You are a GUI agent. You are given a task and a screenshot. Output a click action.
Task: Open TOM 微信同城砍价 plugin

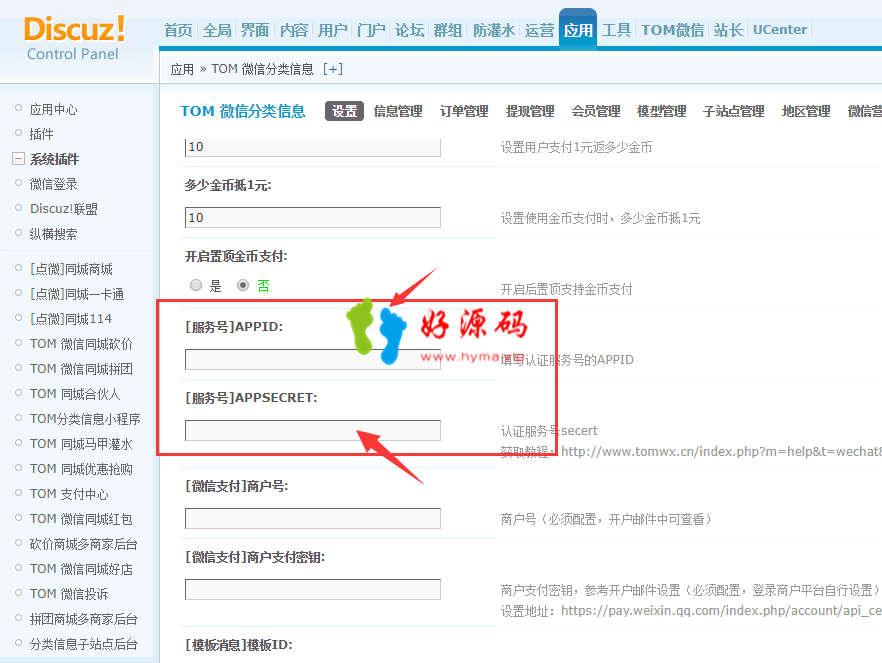point(82,344)
